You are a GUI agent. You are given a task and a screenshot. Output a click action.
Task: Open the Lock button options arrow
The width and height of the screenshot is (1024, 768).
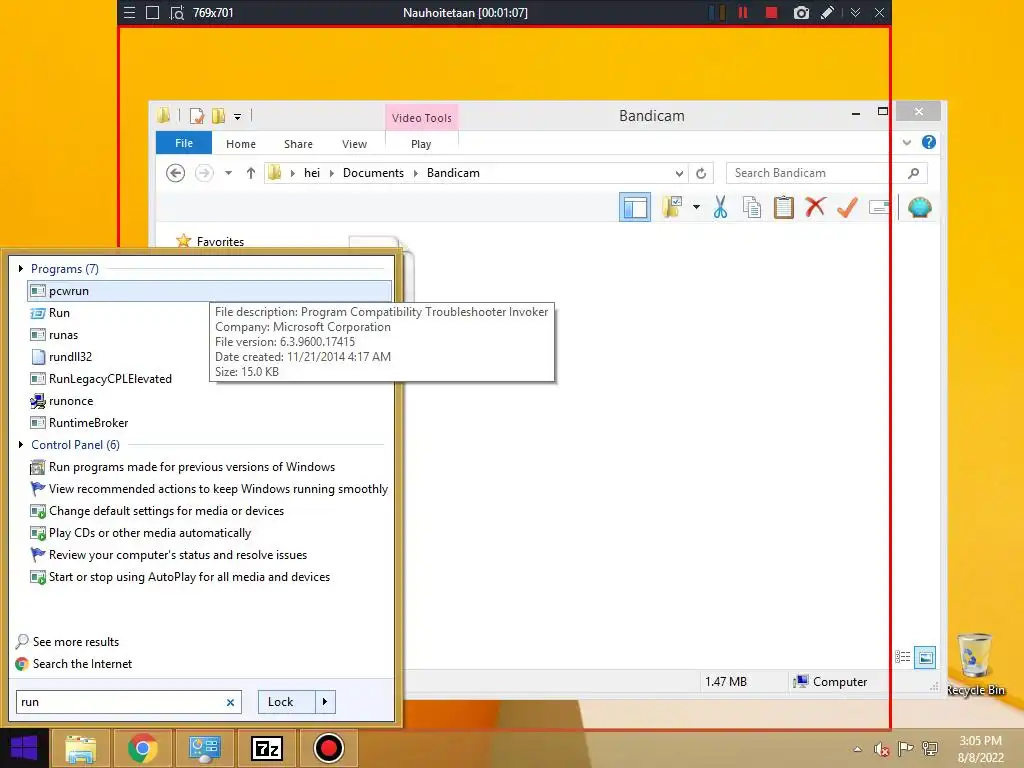[325, 702]
